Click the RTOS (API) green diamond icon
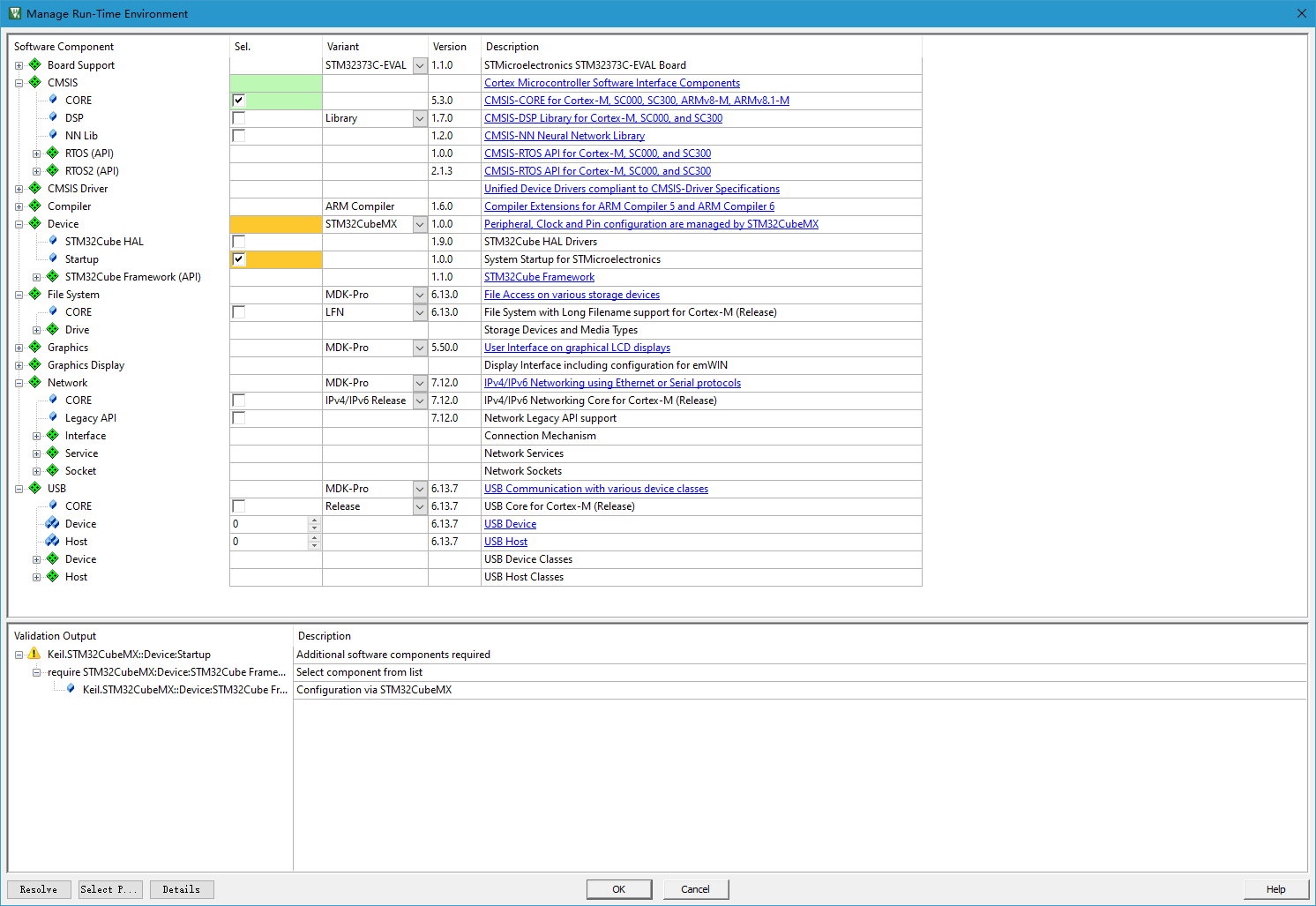This screenshot has width=1316, height=906. point(53,153)
